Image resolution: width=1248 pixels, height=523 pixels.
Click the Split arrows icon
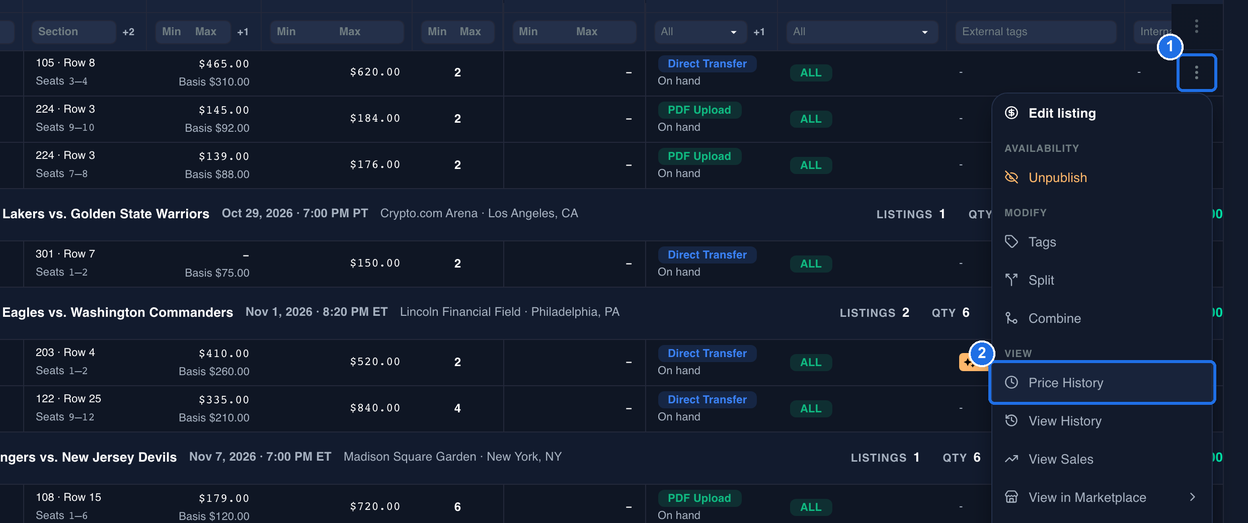pos(1011,280)
